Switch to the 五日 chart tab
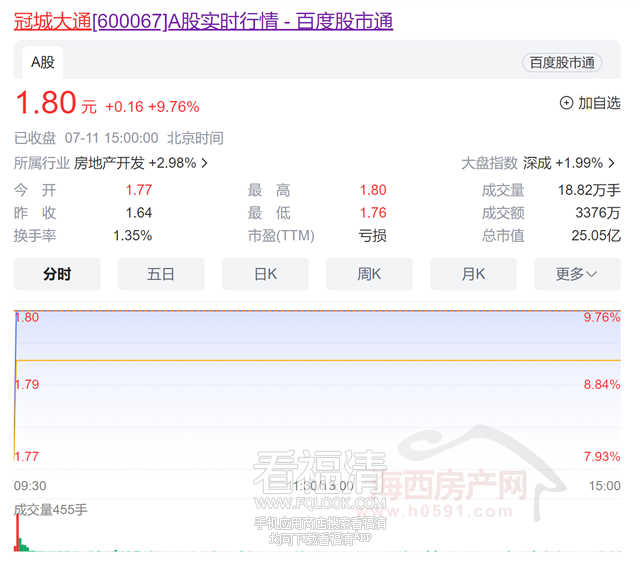This screenshot has height=562, width=640. click(161, 274)
